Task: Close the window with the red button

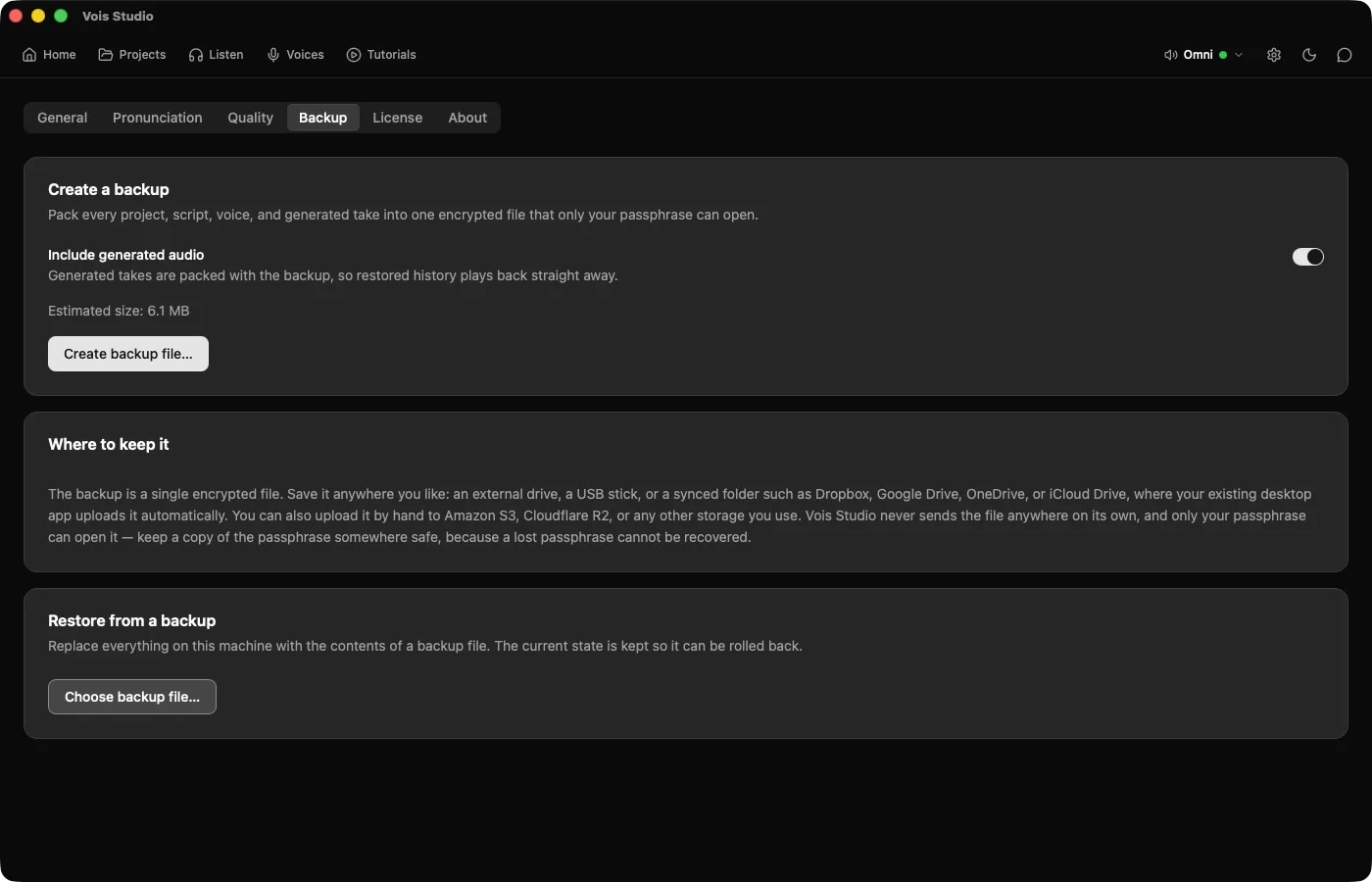Action: click(x=16, y=16)
